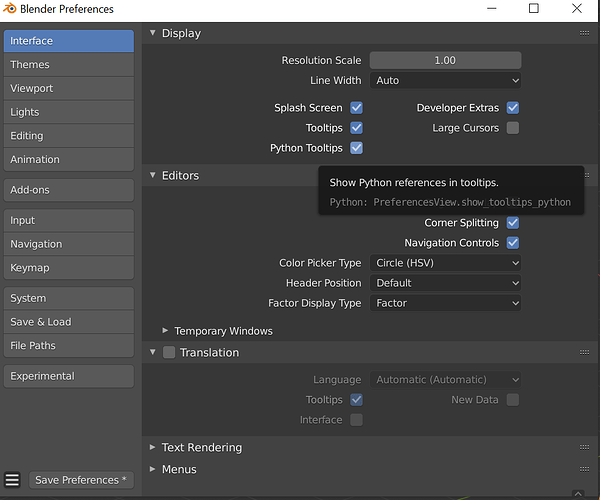Expand the Temporary Windows subpanel
Viewport: 600px width, 500px height.
click(x=165, y=331)
